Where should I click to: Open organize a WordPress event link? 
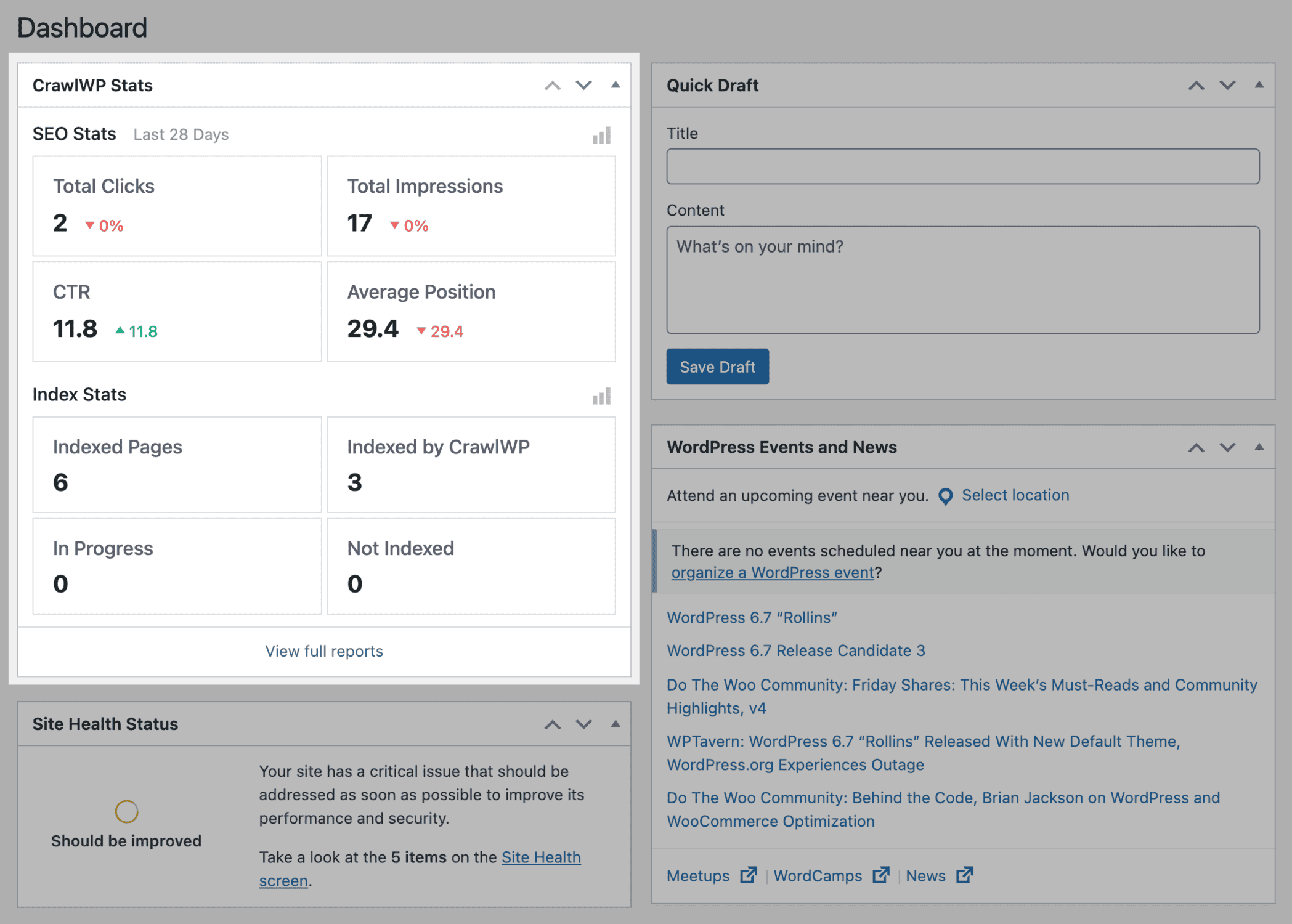coord(773,572)
